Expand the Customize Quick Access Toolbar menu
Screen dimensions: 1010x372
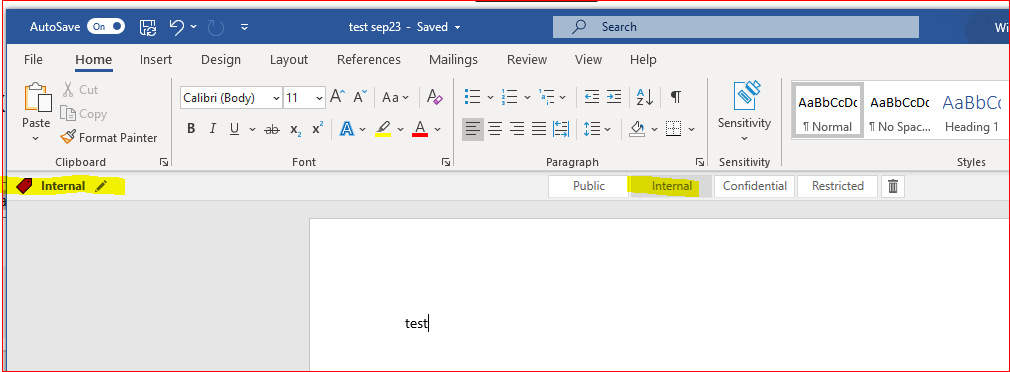coord(244,27)
